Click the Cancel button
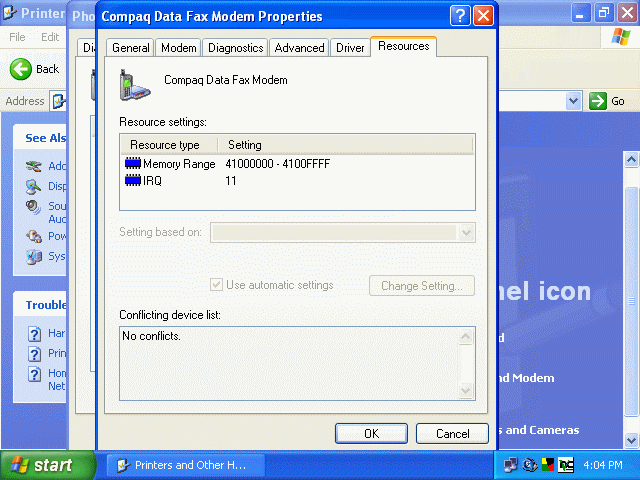The width and height of the screenshot is (640, 480). pyautogui.click(x=452, y=433)
